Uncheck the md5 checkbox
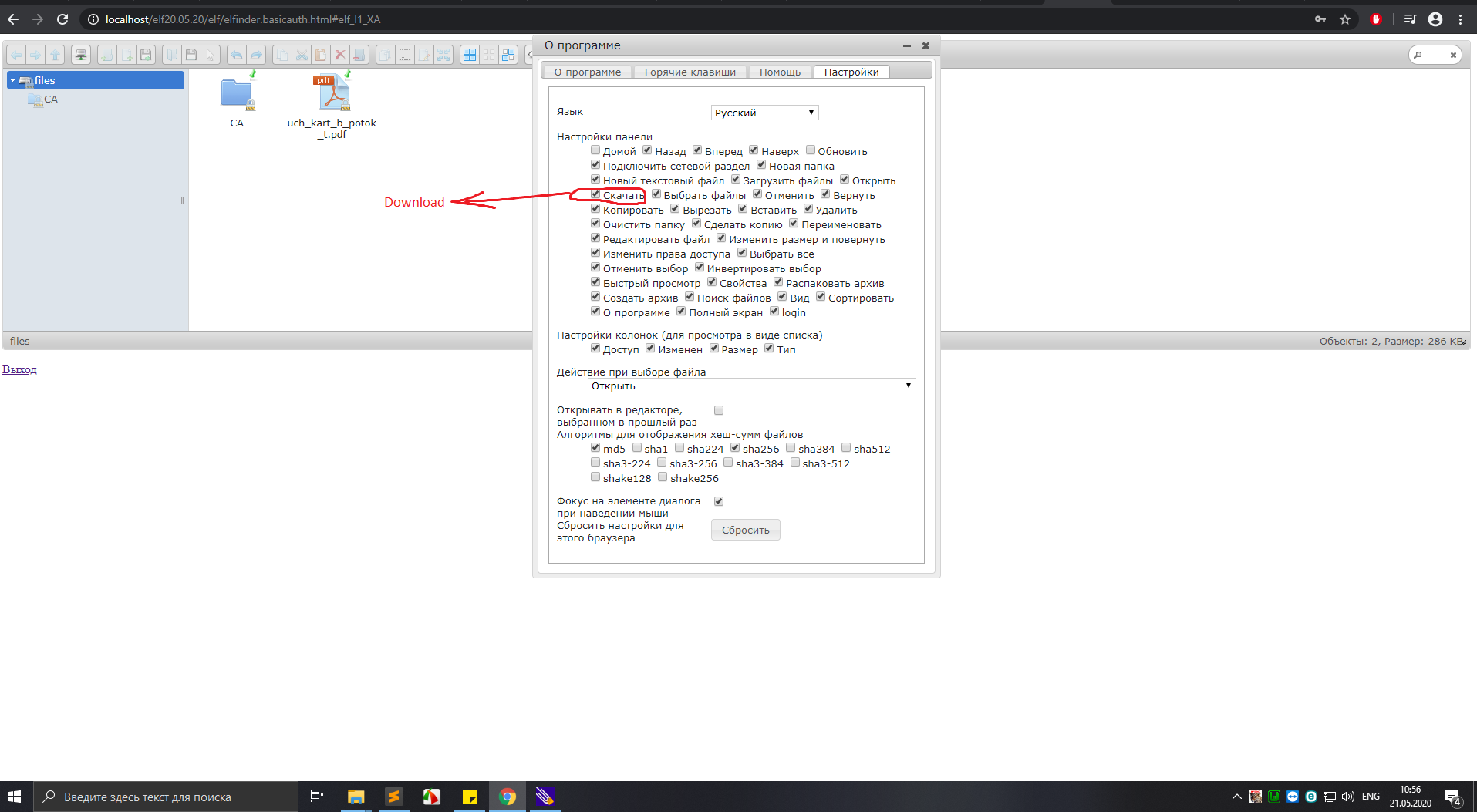This screenshot has width=1477, height=812. pyautogui.click(x=595, y=447)
